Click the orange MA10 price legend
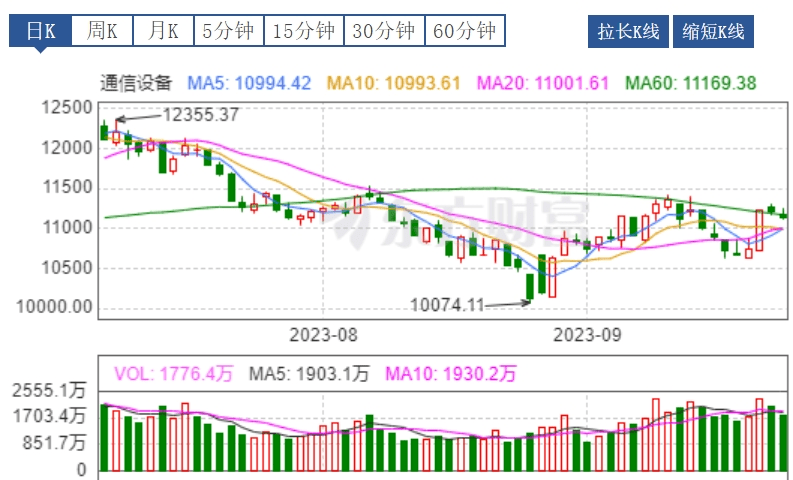793x480 pixels. (395, 82)
